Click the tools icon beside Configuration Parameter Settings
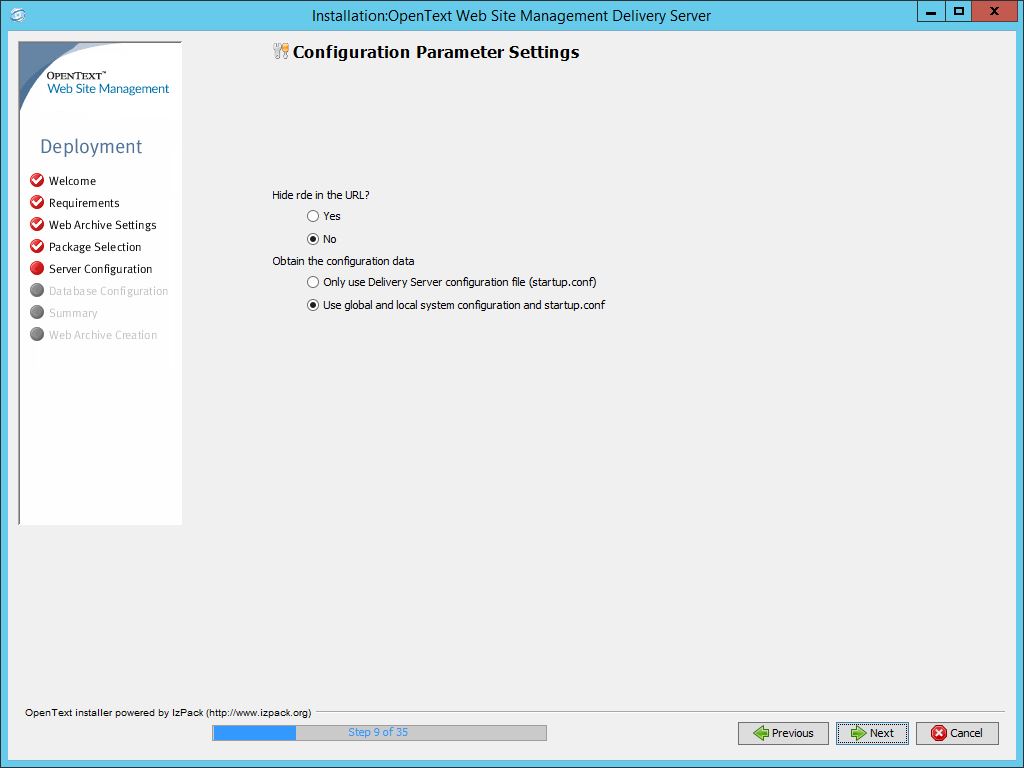Screen dimensions: 1024x768 click(x=281, y=51)
